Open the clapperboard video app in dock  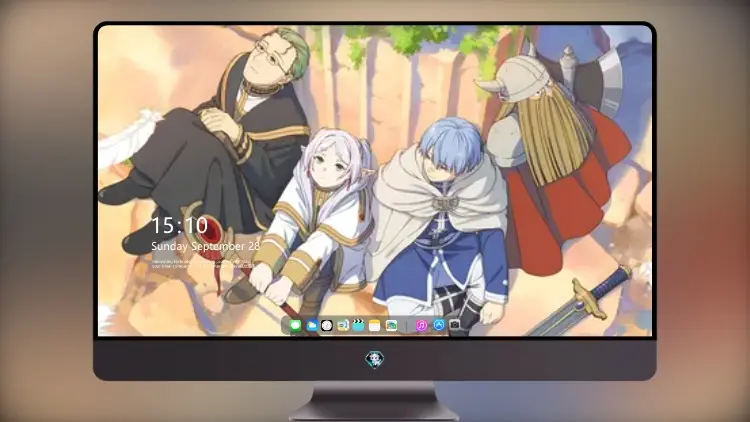pyautogui.click(x=358, y=326)
